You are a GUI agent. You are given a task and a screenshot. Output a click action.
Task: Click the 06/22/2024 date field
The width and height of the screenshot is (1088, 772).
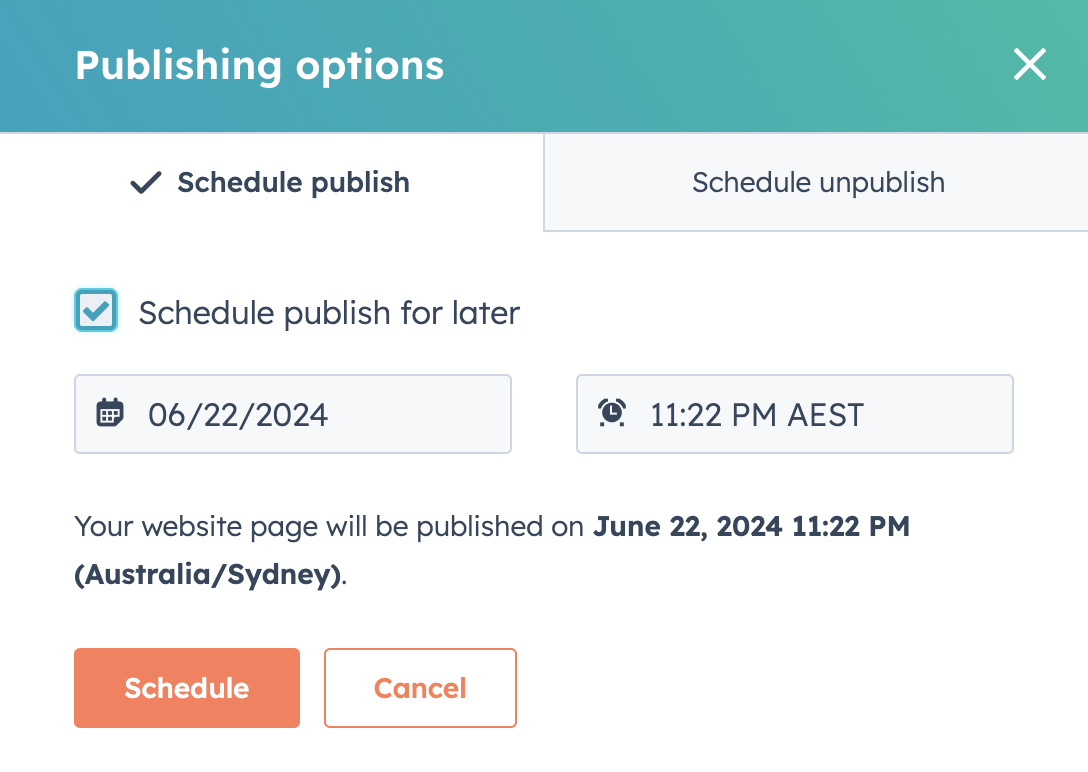click(293, 413)
